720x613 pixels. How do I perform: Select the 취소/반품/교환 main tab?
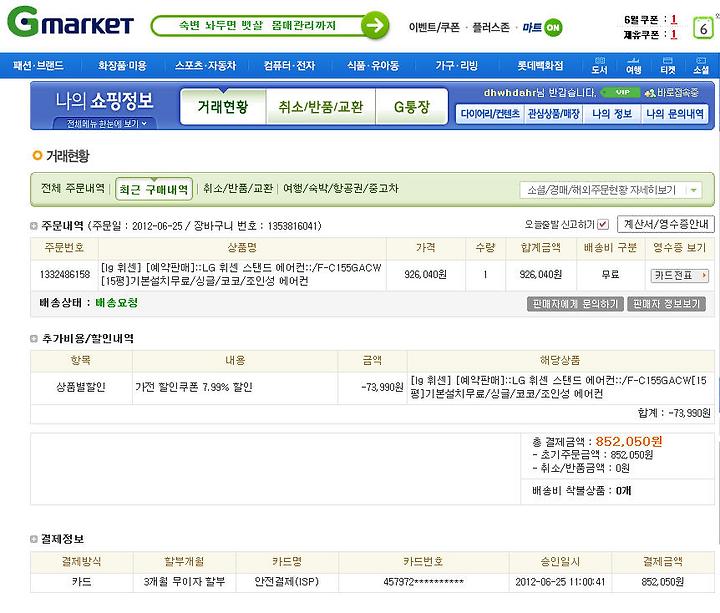[x=321, y=107]
